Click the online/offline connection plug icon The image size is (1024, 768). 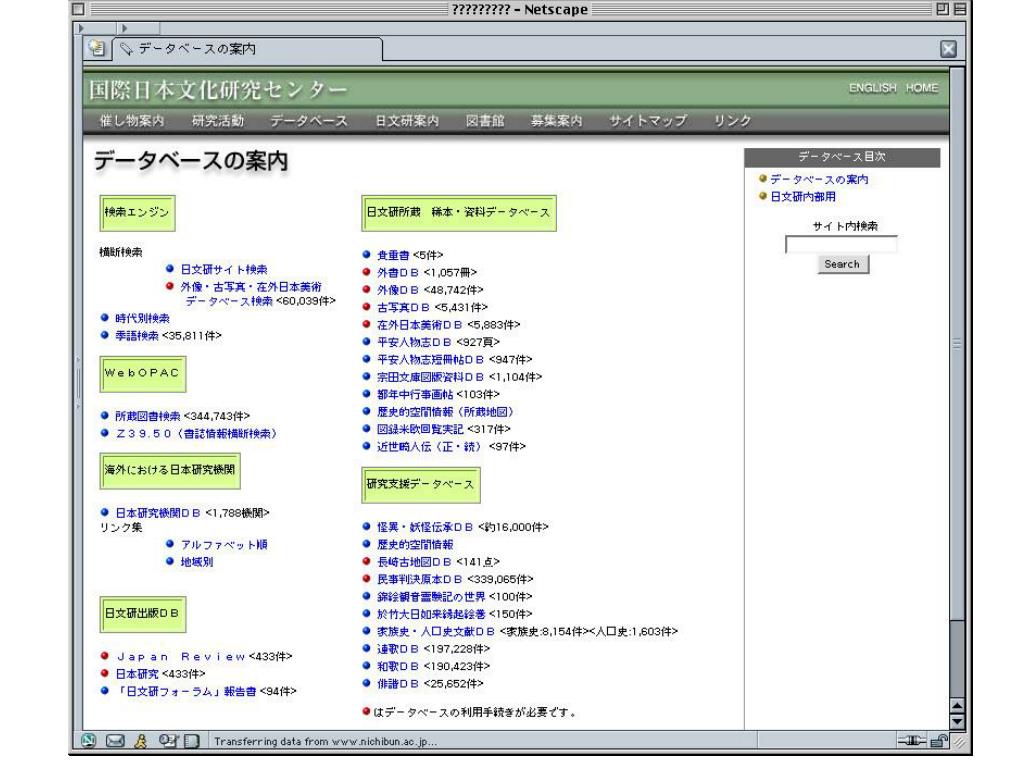coord(910,740)
